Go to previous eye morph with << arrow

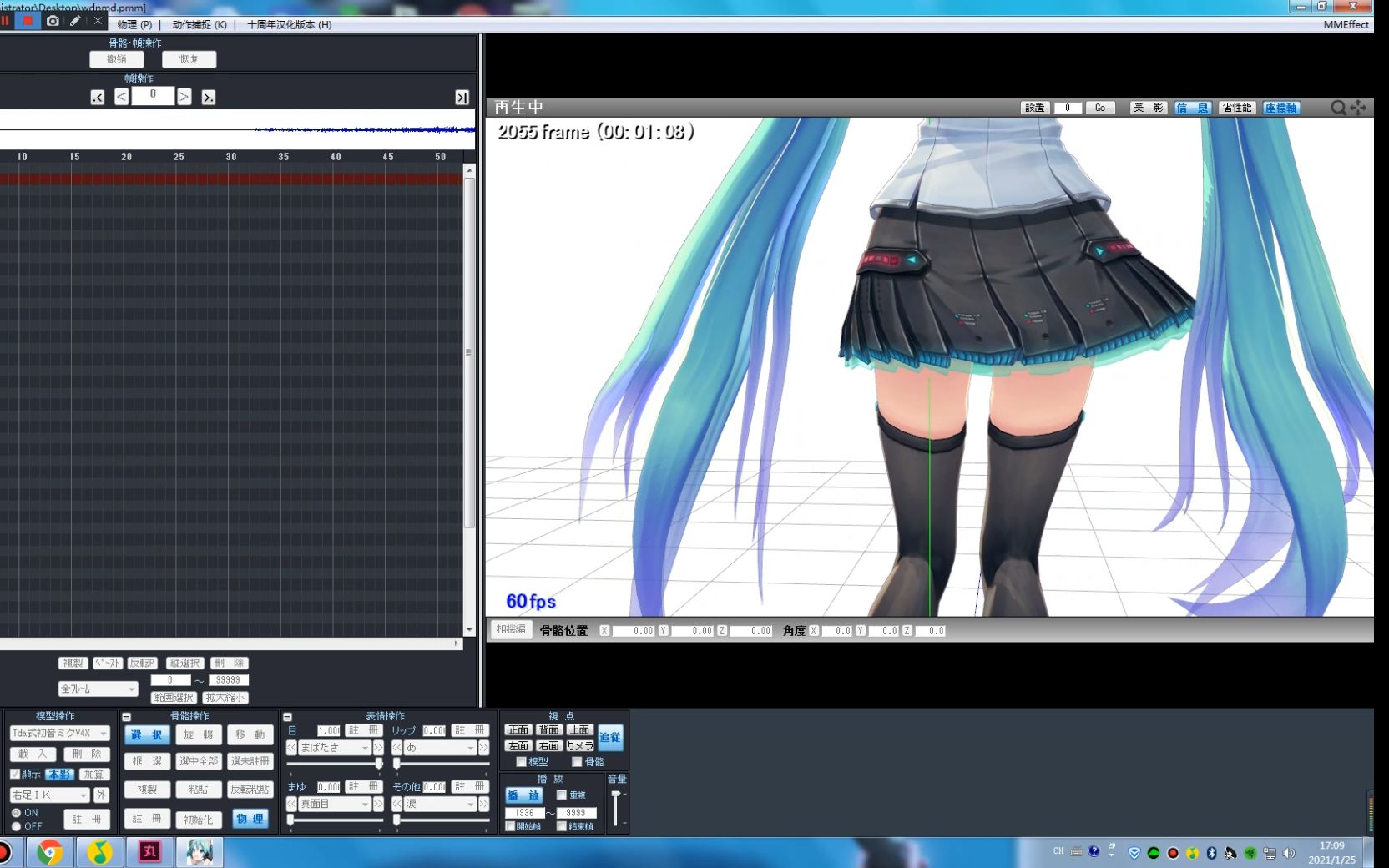(x=291, y=748)
